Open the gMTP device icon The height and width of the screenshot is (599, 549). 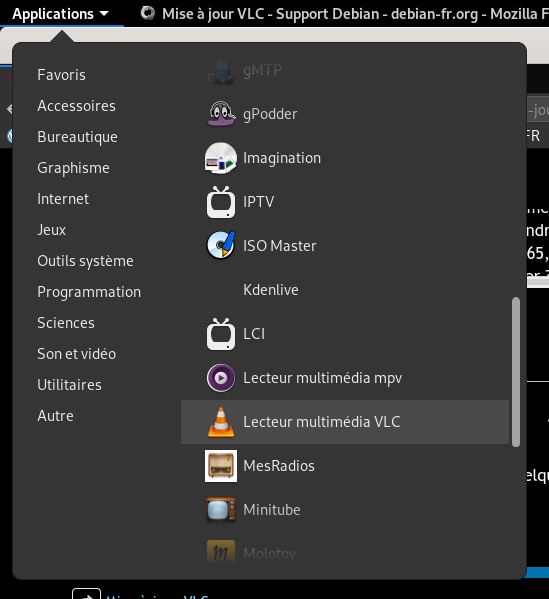221,71
